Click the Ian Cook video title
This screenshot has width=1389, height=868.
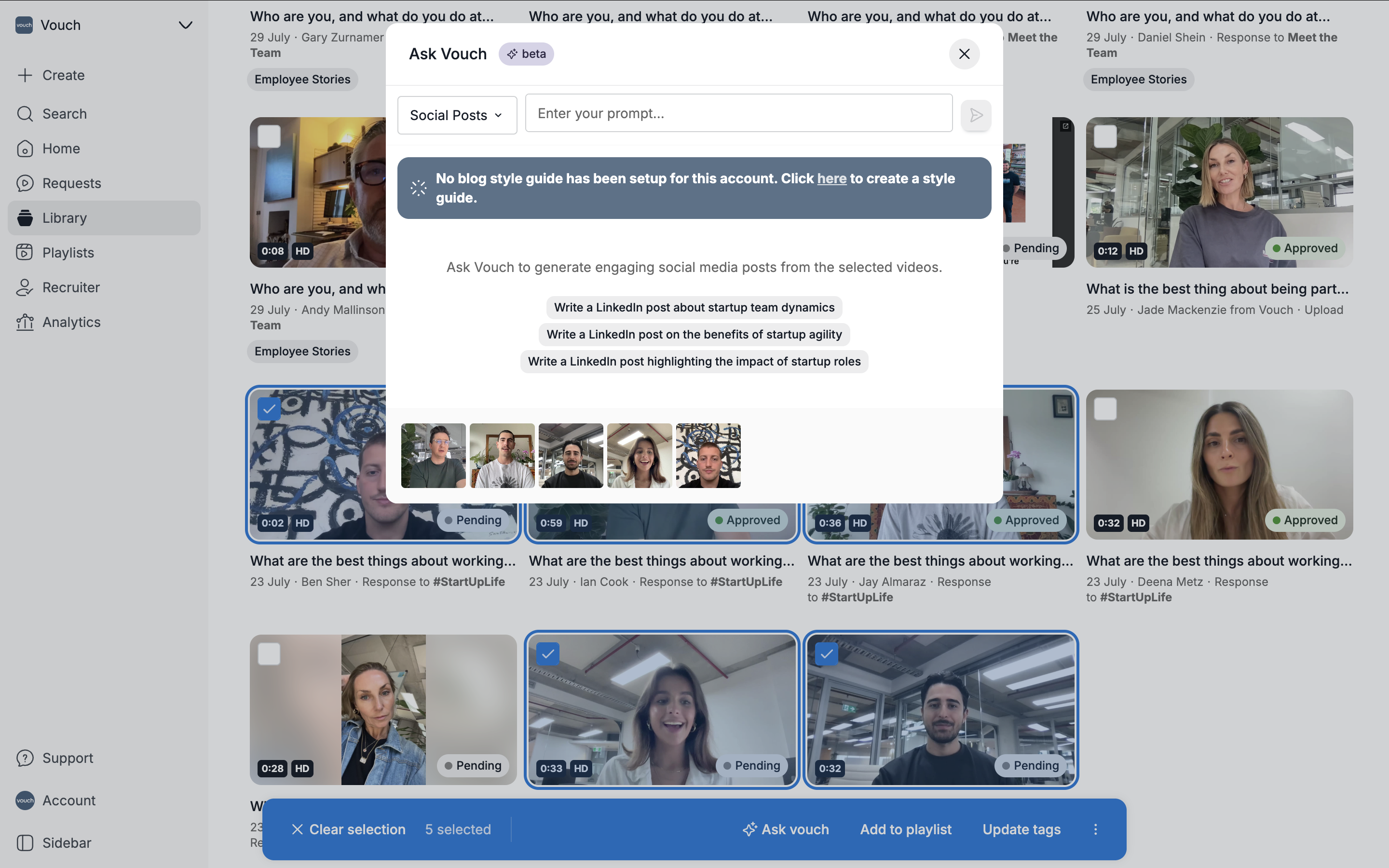coord(661,561)
